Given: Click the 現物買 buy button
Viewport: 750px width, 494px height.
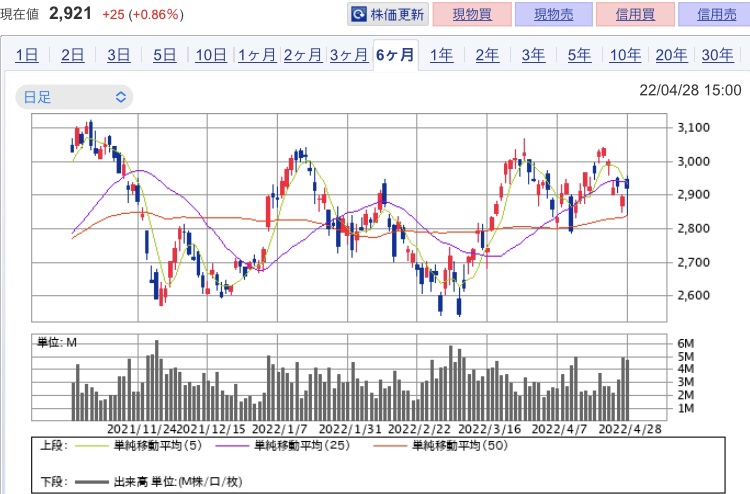Looking at the screenshot, I should pyautogui.click(x=472, y=14).
